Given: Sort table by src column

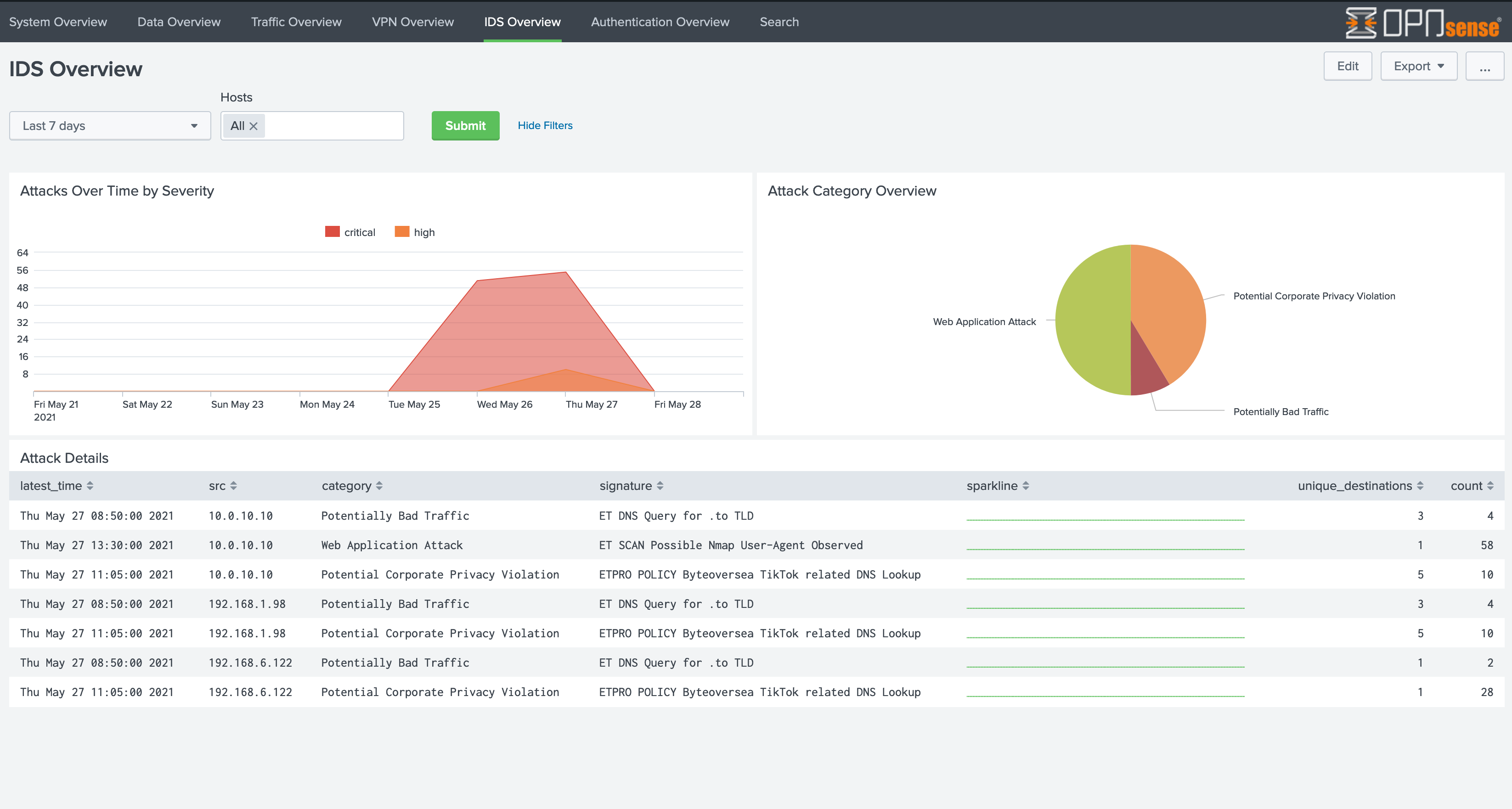Looking at the screenshot, I should coord(222,486).
